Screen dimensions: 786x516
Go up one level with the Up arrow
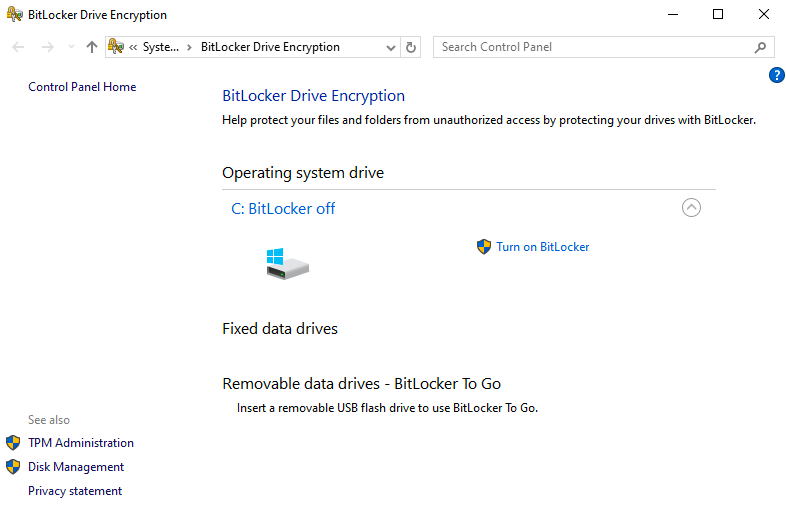tap(92, 47)
